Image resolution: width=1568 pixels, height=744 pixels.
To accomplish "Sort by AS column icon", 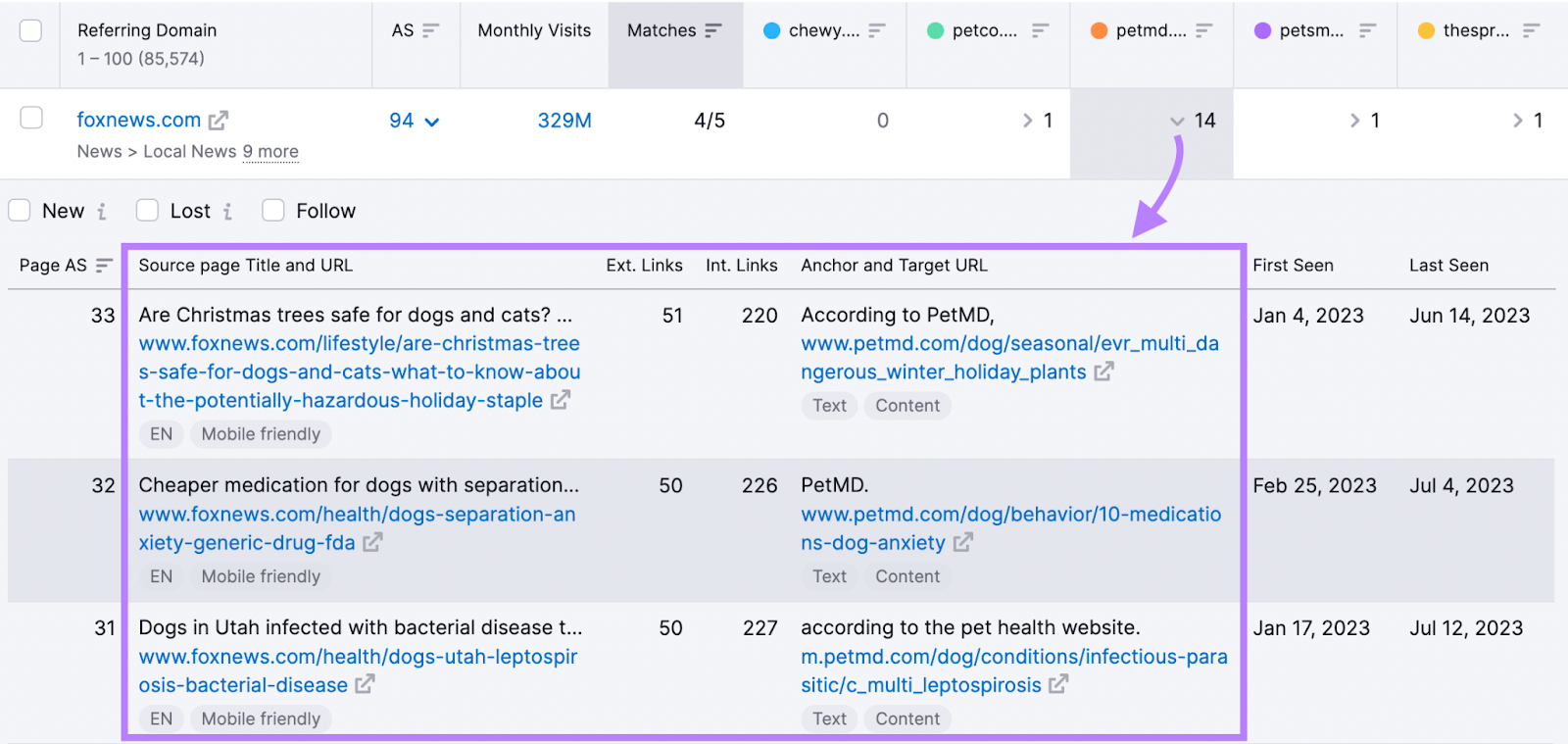I will coord(430,30).
